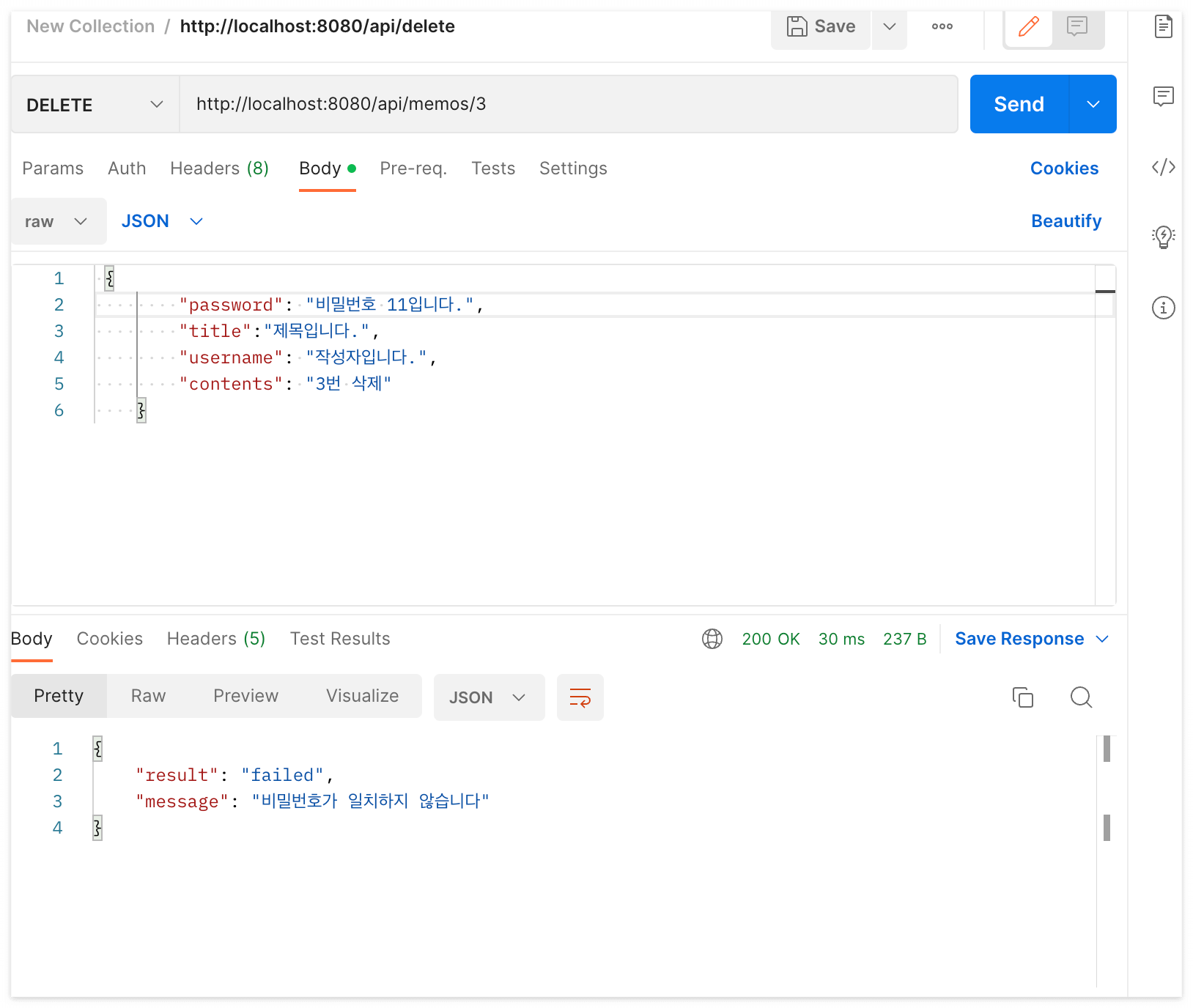Open the Params tab
1193x1008 pixels.
[53, 168]
